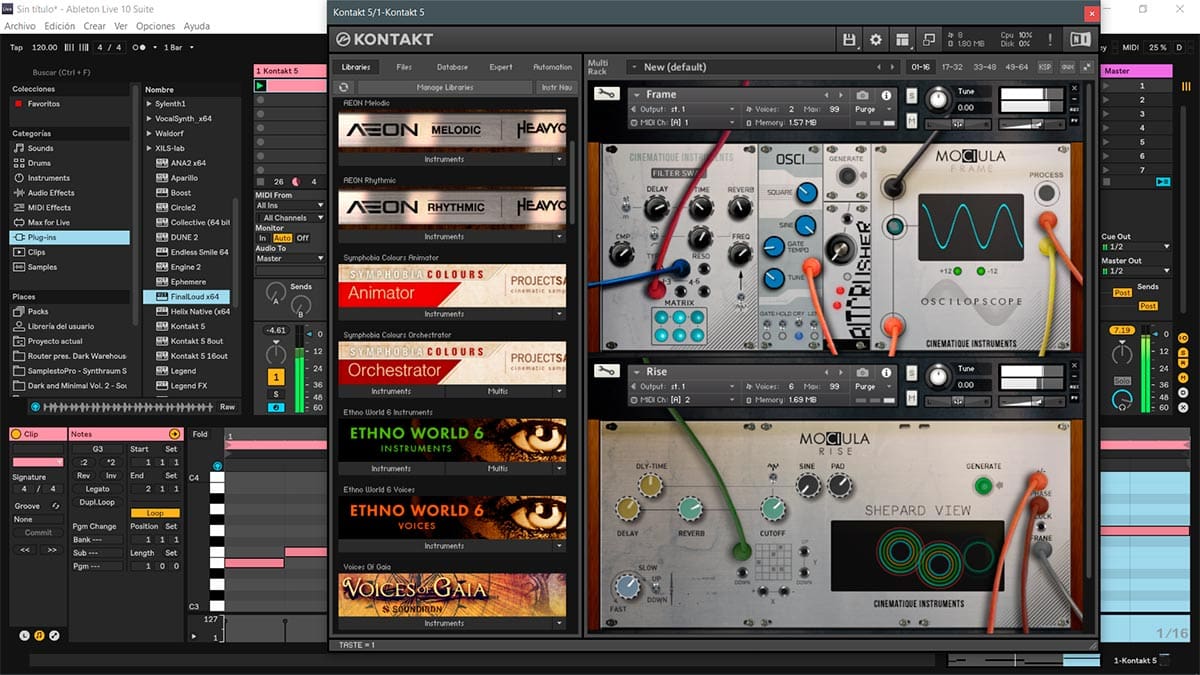Set Monitor to Off

[303, 238]
